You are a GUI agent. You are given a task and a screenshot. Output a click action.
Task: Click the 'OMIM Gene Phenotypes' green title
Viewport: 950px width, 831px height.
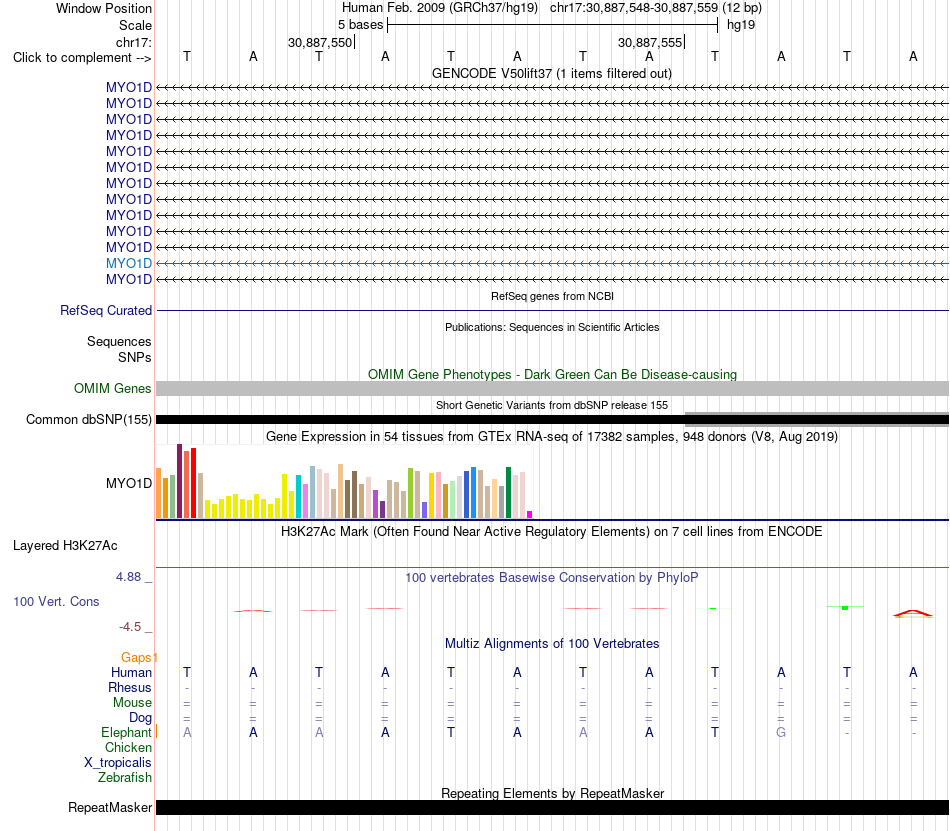point(552,375)
